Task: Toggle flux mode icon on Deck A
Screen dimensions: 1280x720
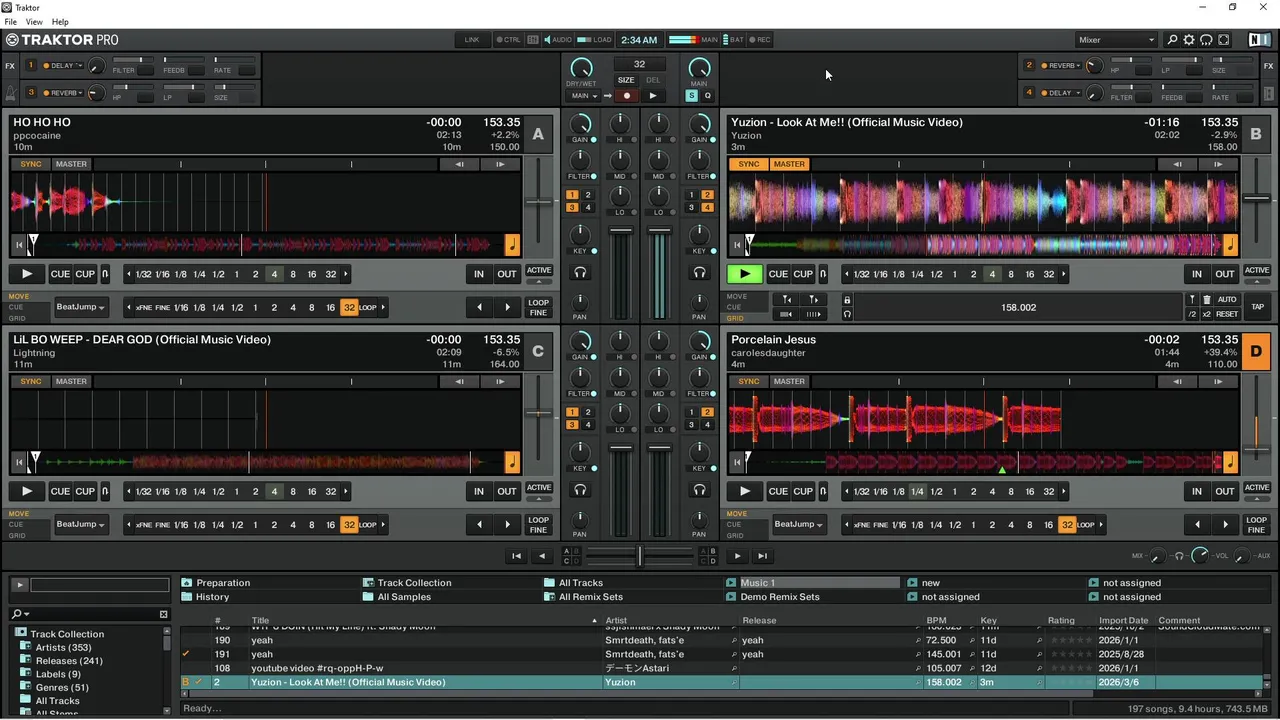Action: pyautogui.click(x=105, y=274)
